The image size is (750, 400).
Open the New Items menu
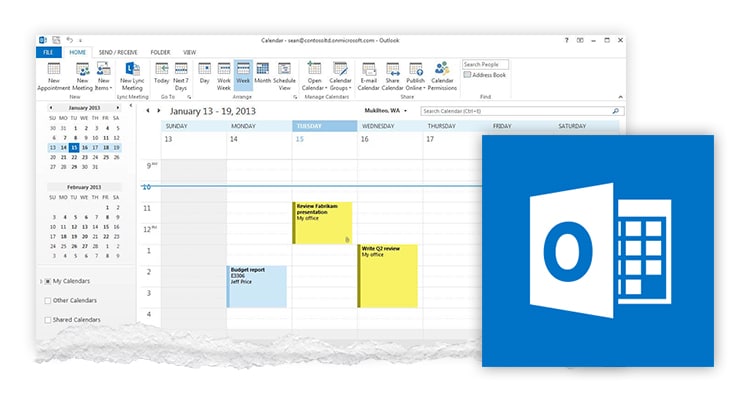[103, 76]
